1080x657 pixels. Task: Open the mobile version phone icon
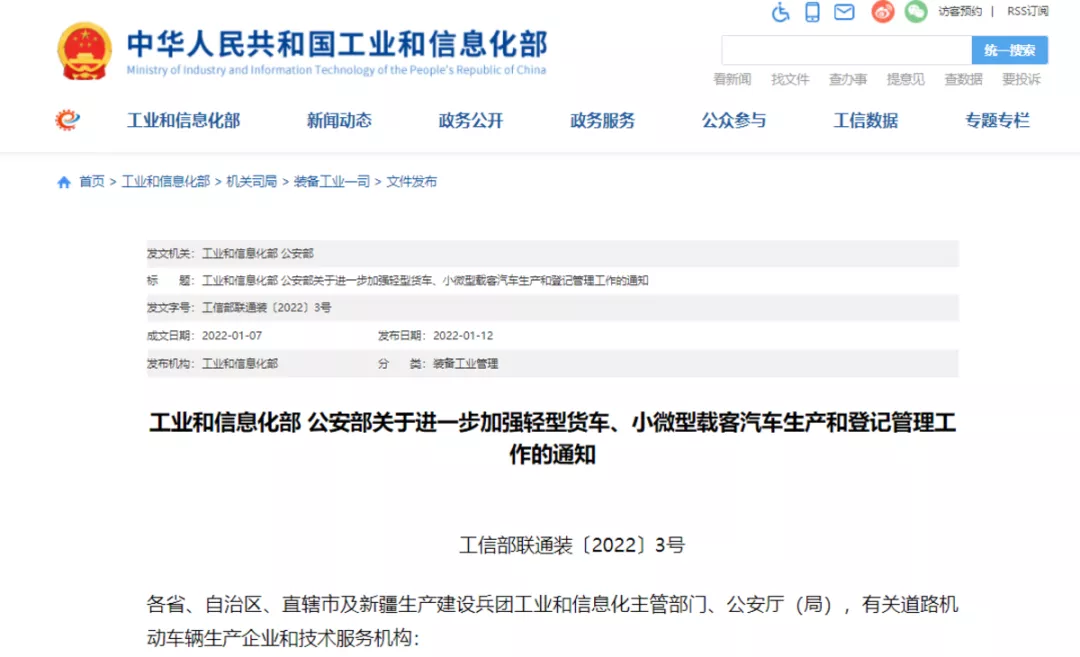tap(813, 12)
